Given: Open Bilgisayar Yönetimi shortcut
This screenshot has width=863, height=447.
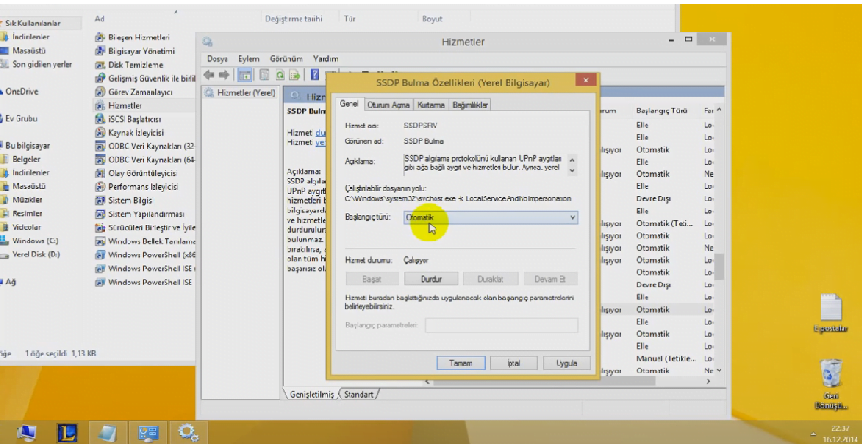Looking at the screenshot, I should pyautogui.click(x=141, y=50).
